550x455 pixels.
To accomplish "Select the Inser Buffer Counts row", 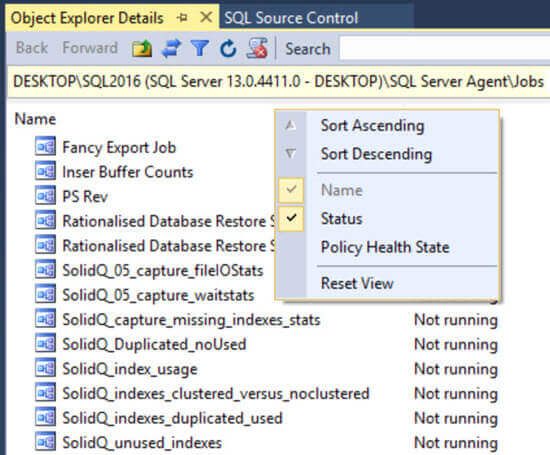I will tap(128, 172).
